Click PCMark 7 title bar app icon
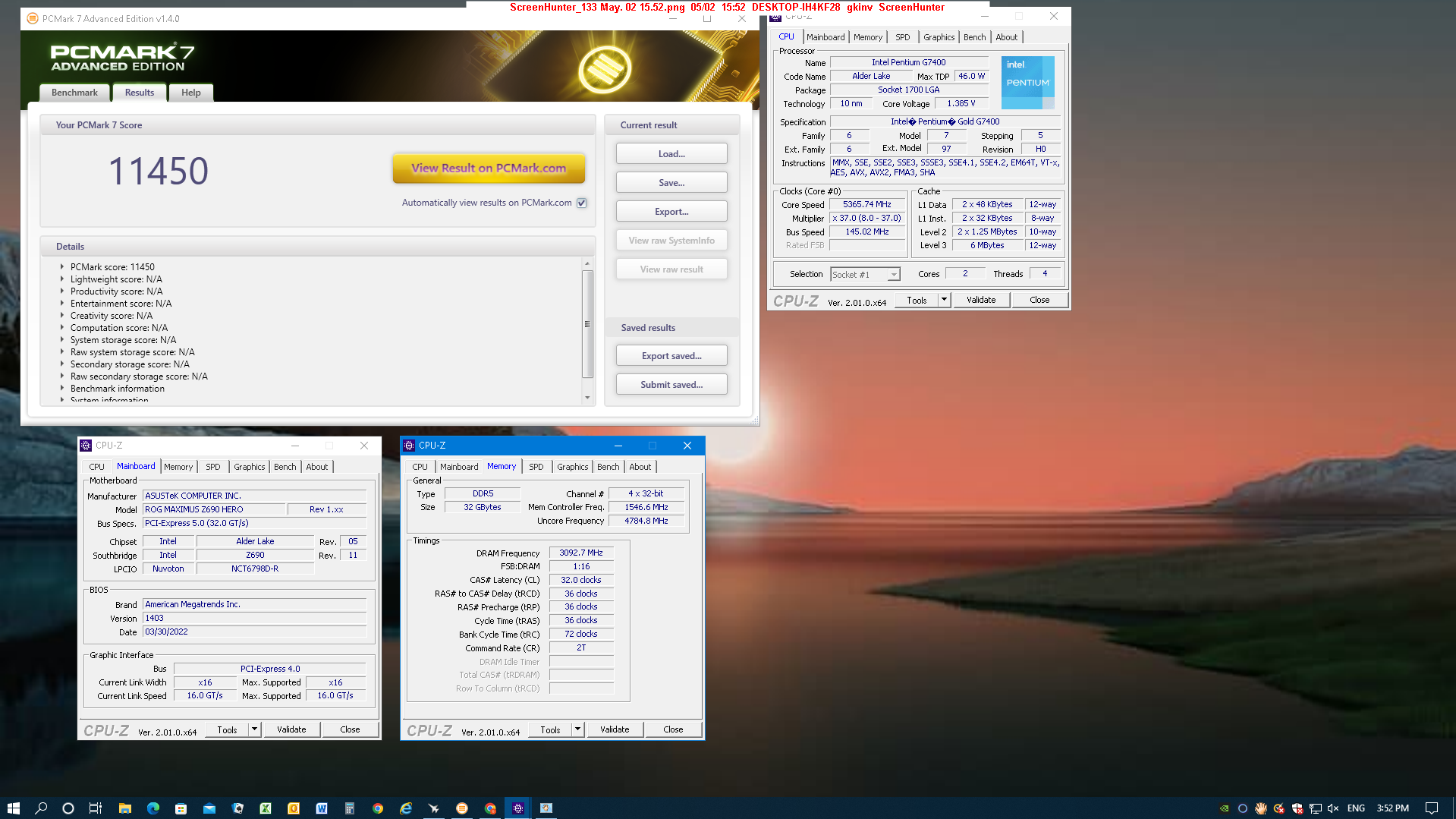This screenshot has height=819, width=1456. point(33,18)
